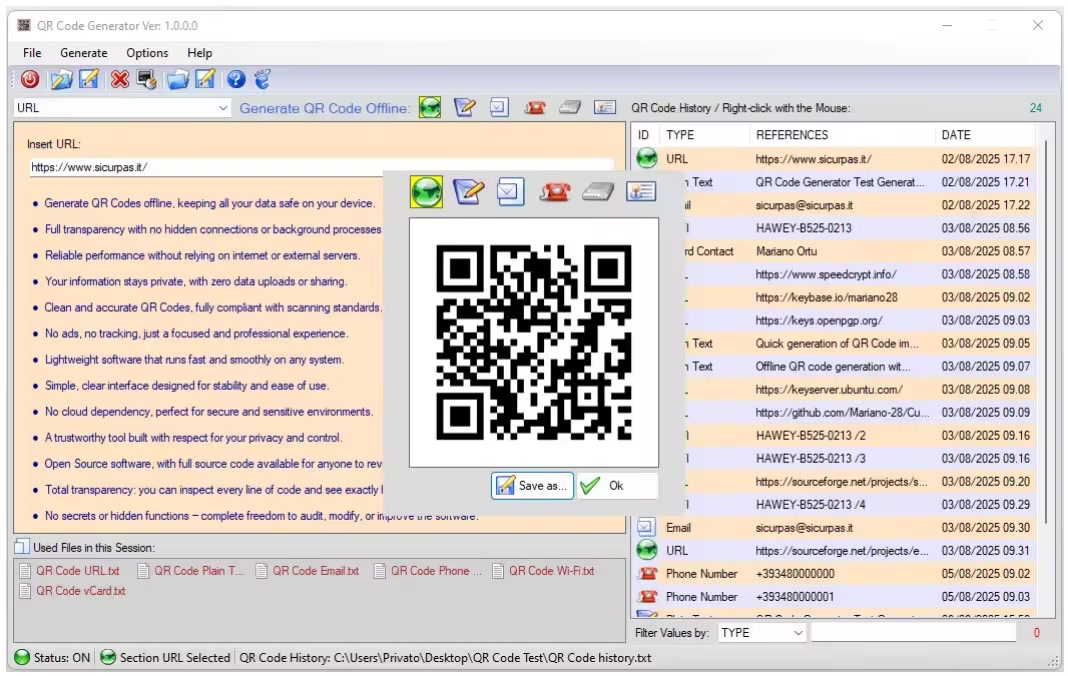This screenshot has height=676, width=1068.
Task: Click gray Wi-Fi router icon in Generate QR Code Offline row
Action: pyautogui.click(x=569, y=107)
